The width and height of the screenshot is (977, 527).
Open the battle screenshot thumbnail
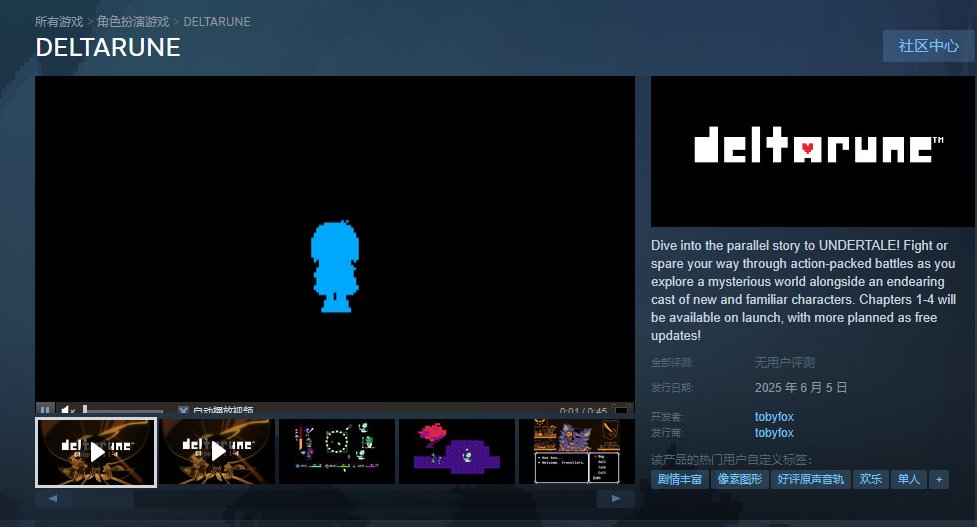point(336,452)
